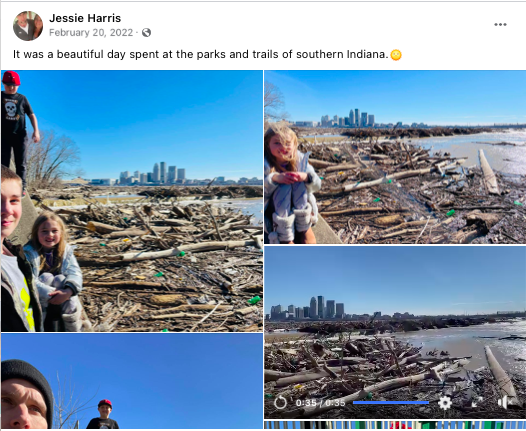526x431 pixels.
Task: Open the three-dot post options menu
Action: click(x=500, y=24)
